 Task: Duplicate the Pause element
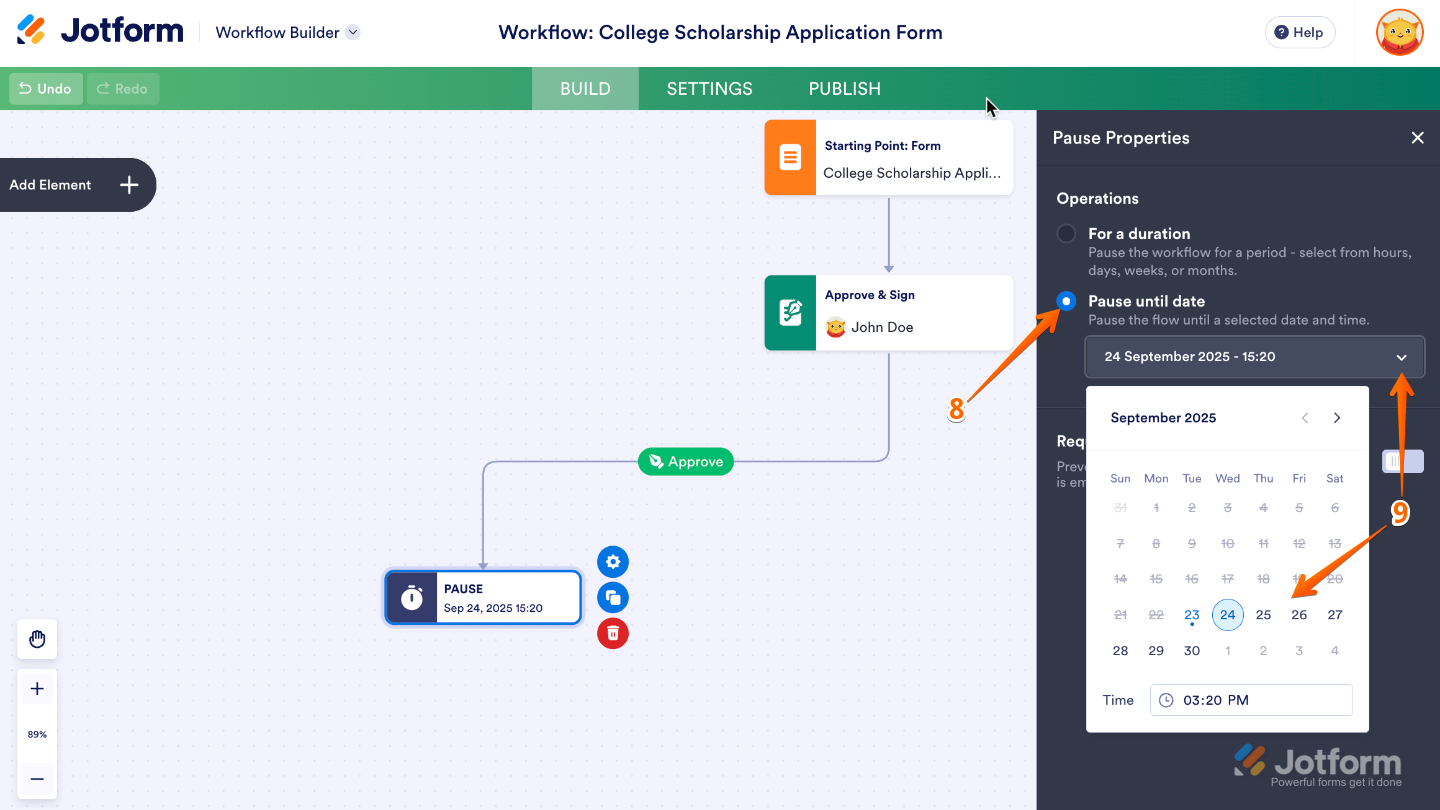(x=613, y=598)
